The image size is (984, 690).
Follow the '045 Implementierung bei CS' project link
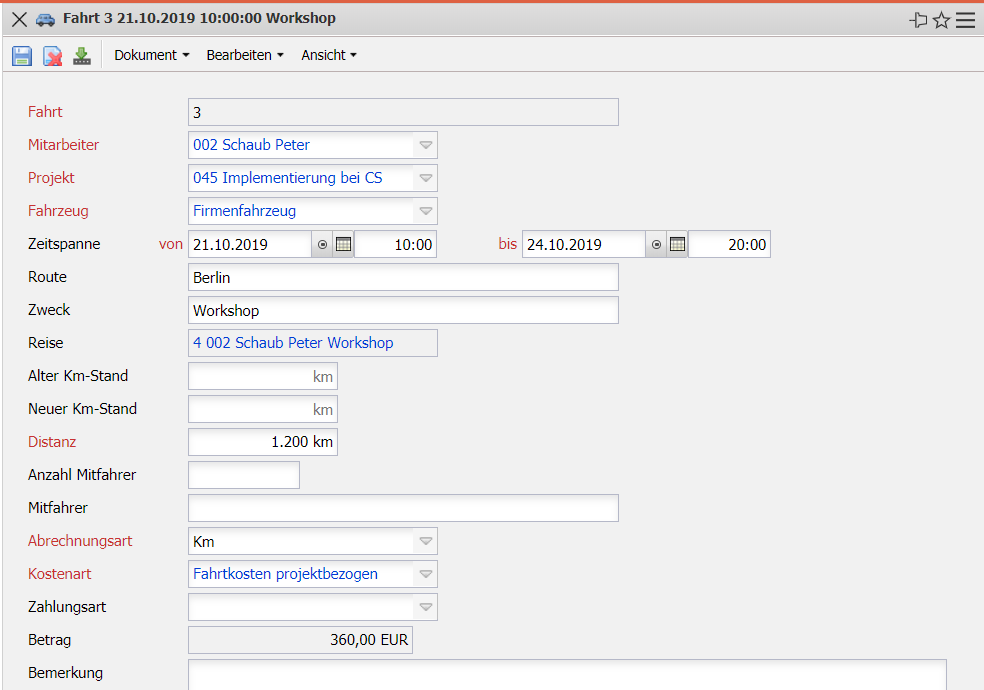[x=288, y=178]
